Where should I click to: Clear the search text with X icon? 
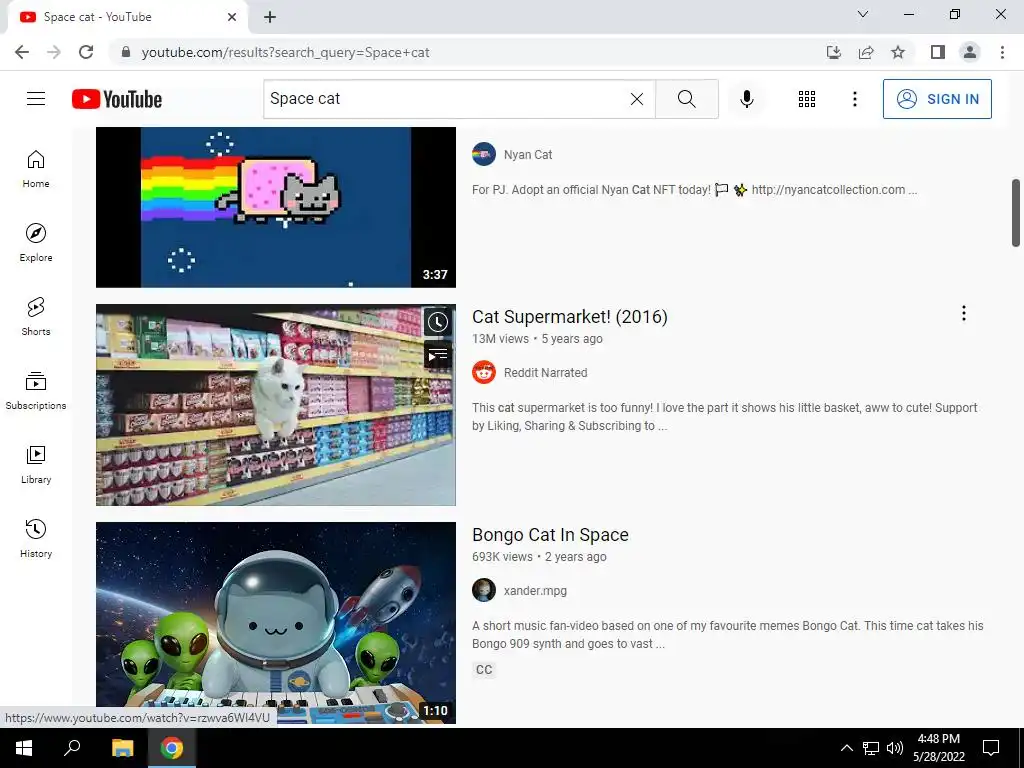click(x=637, y=99)
